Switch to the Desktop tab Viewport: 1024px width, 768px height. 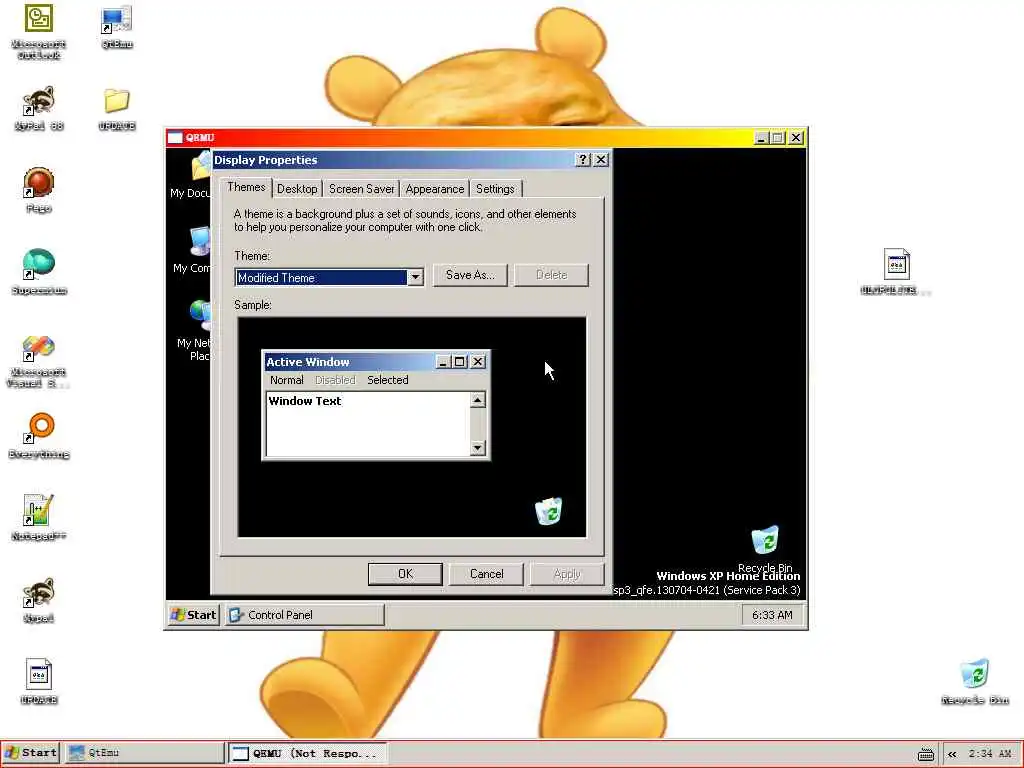[x=297, y=189]
